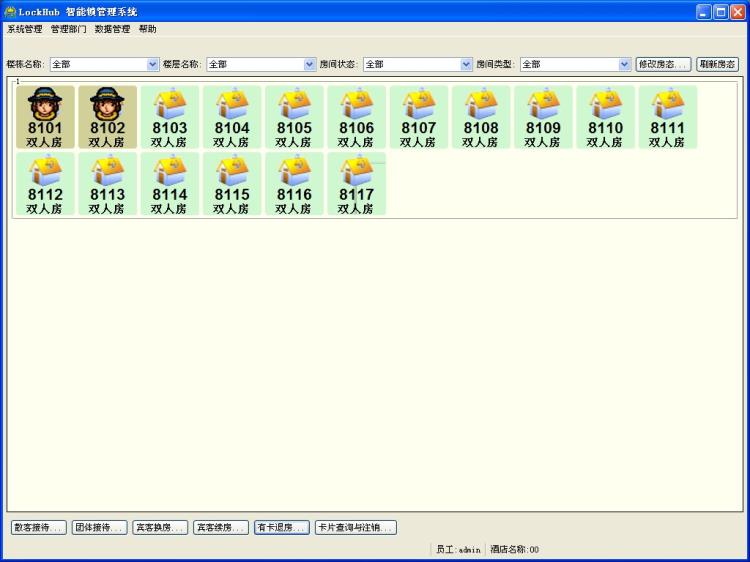Image resolution: width=750 pixels, height=562 pixels.
Task: Open the 房间类型 combo box
Action: coord(624,64)
